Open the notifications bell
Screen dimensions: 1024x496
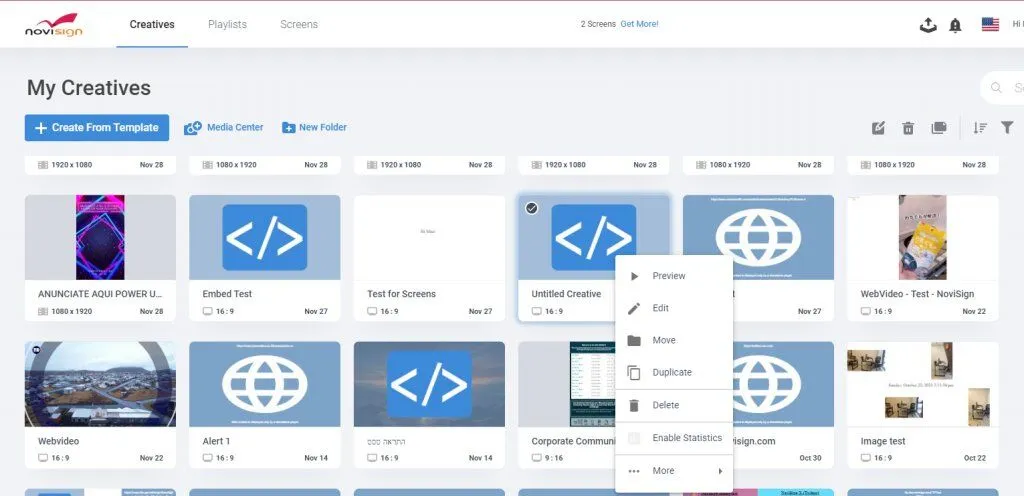coord(955,25)
